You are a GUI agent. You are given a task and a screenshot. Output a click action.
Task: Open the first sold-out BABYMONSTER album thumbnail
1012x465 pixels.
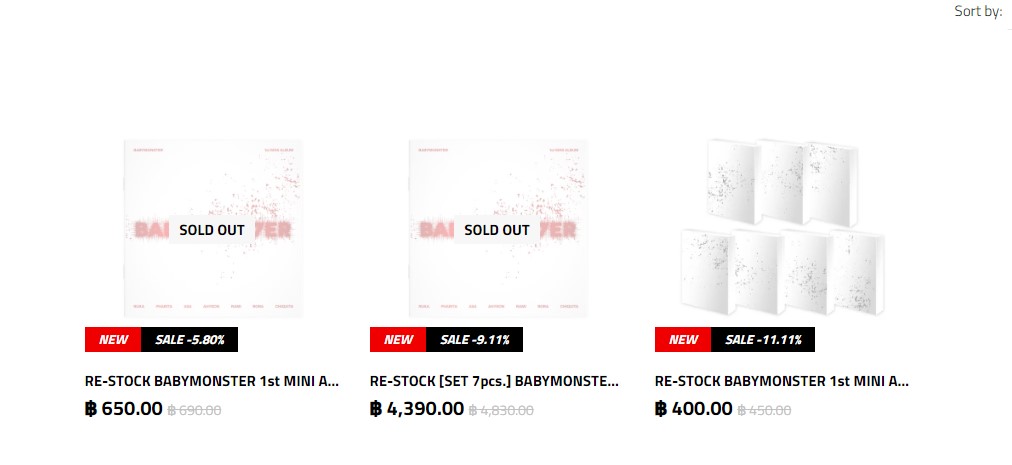pyautogui.click(x=213, y=229)
